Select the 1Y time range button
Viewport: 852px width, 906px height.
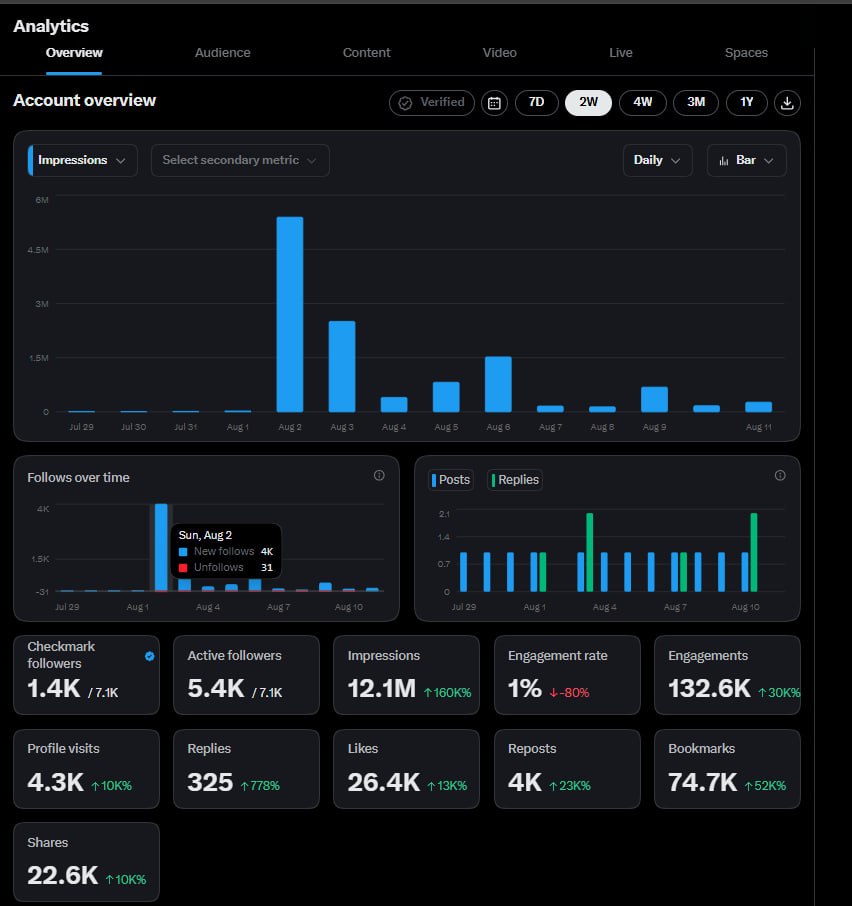[x=746, y=103]
